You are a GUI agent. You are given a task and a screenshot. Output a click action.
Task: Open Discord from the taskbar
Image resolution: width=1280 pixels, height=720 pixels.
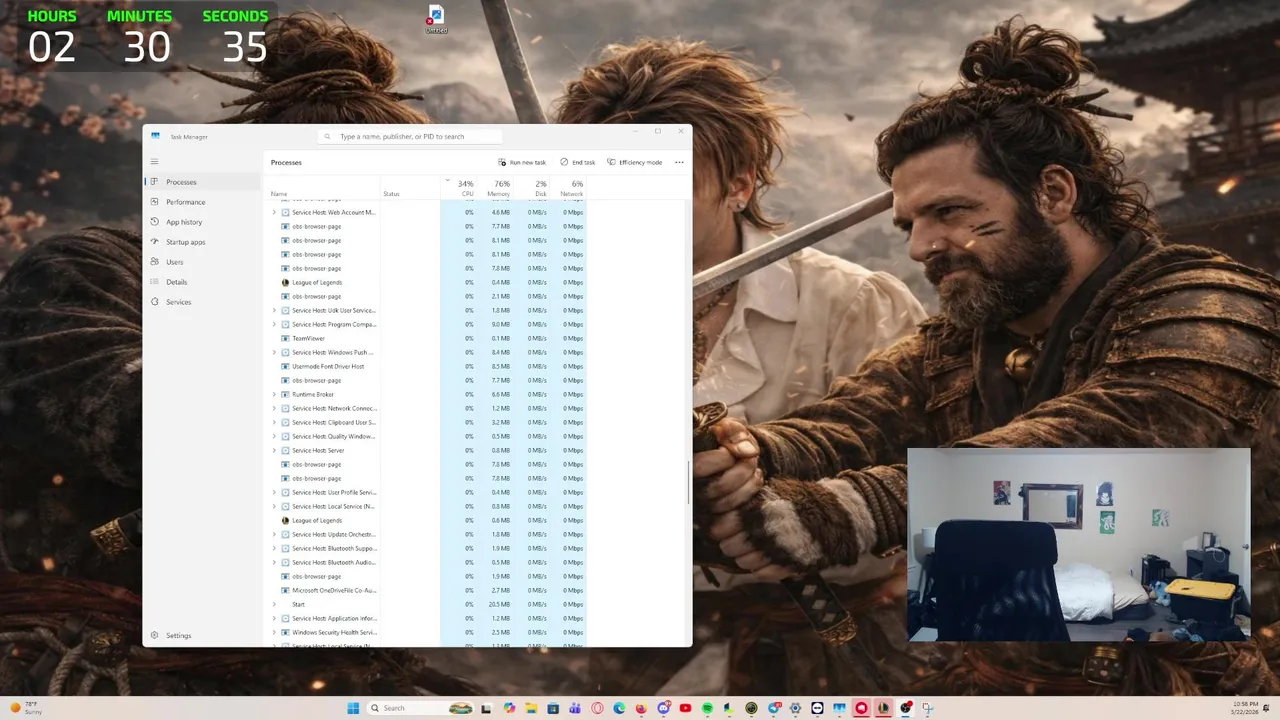coord(664,708)
